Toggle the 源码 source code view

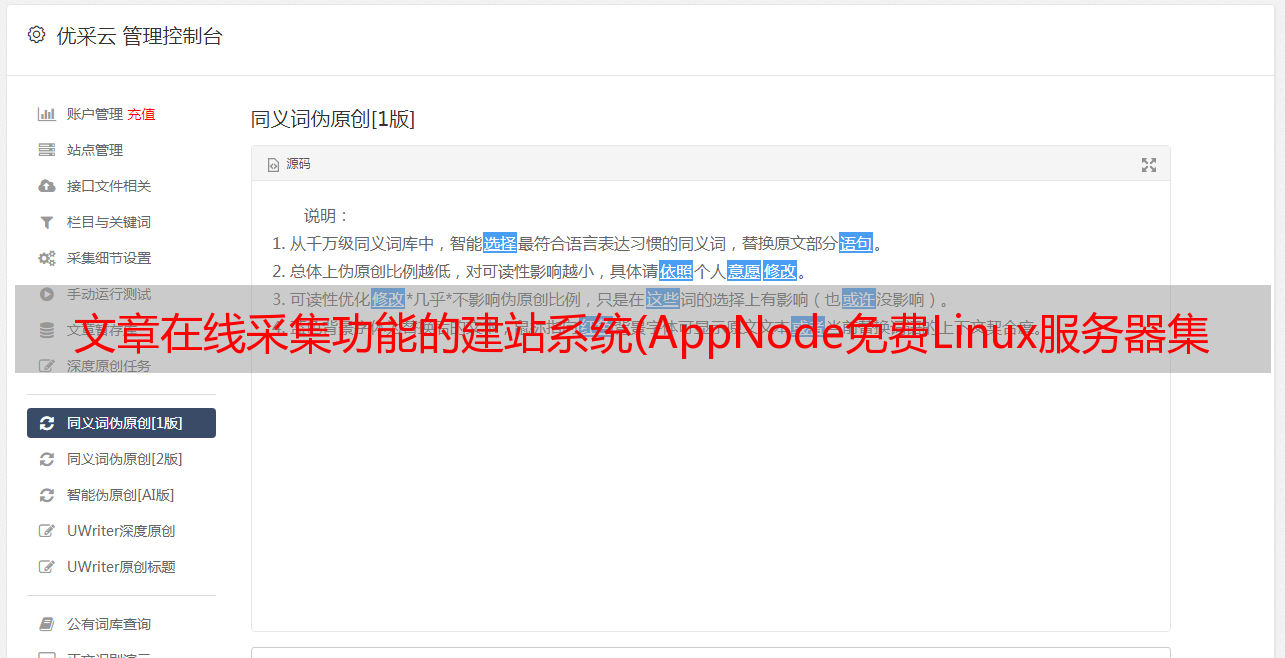(289, 164)
